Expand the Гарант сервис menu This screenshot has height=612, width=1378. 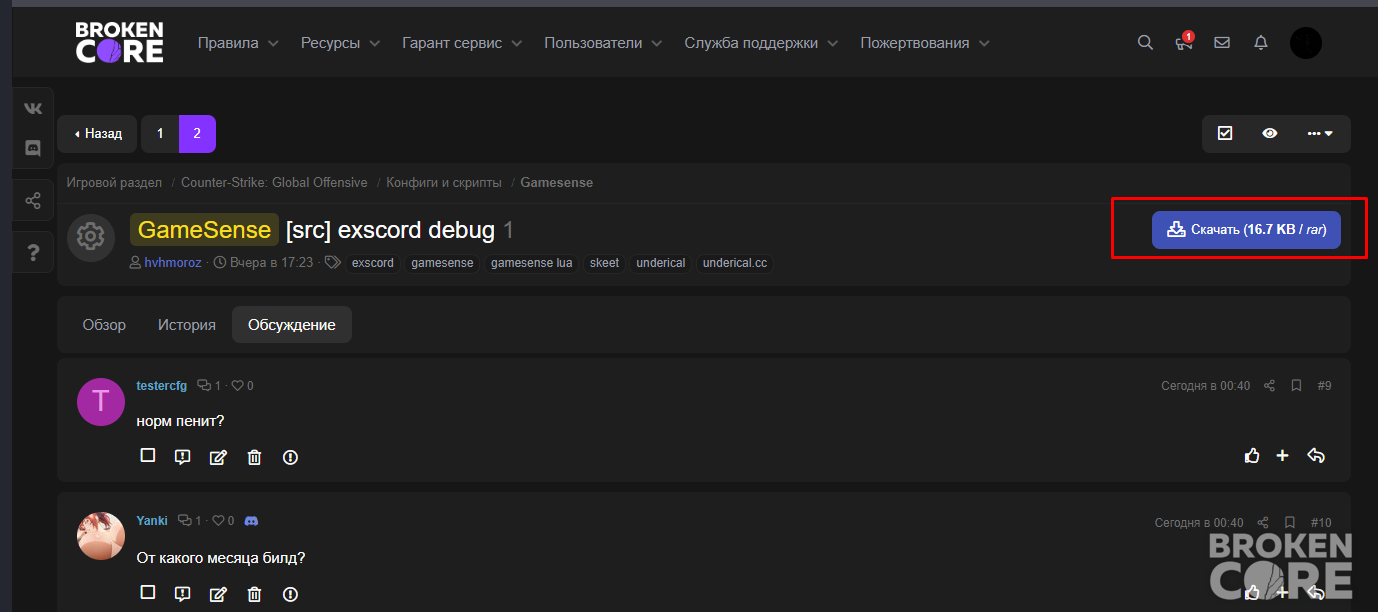tap(462, 43)
